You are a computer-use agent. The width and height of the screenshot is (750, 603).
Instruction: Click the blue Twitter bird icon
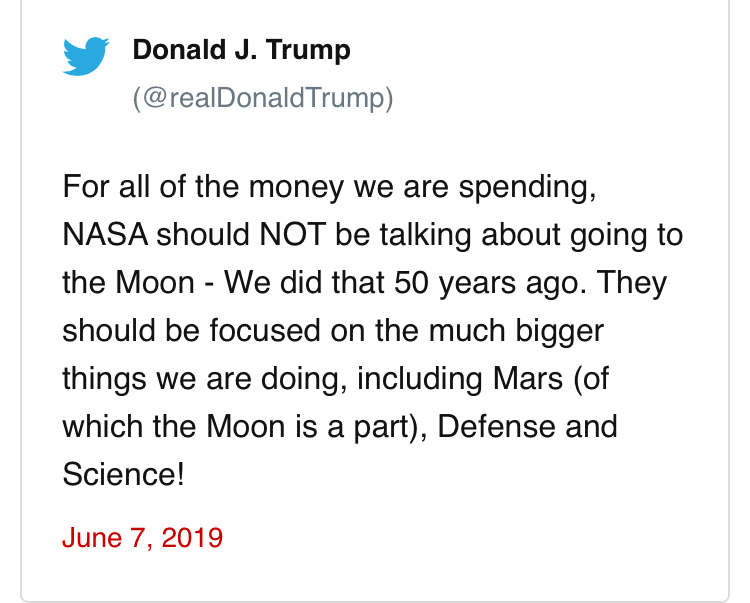click(86, 56)
